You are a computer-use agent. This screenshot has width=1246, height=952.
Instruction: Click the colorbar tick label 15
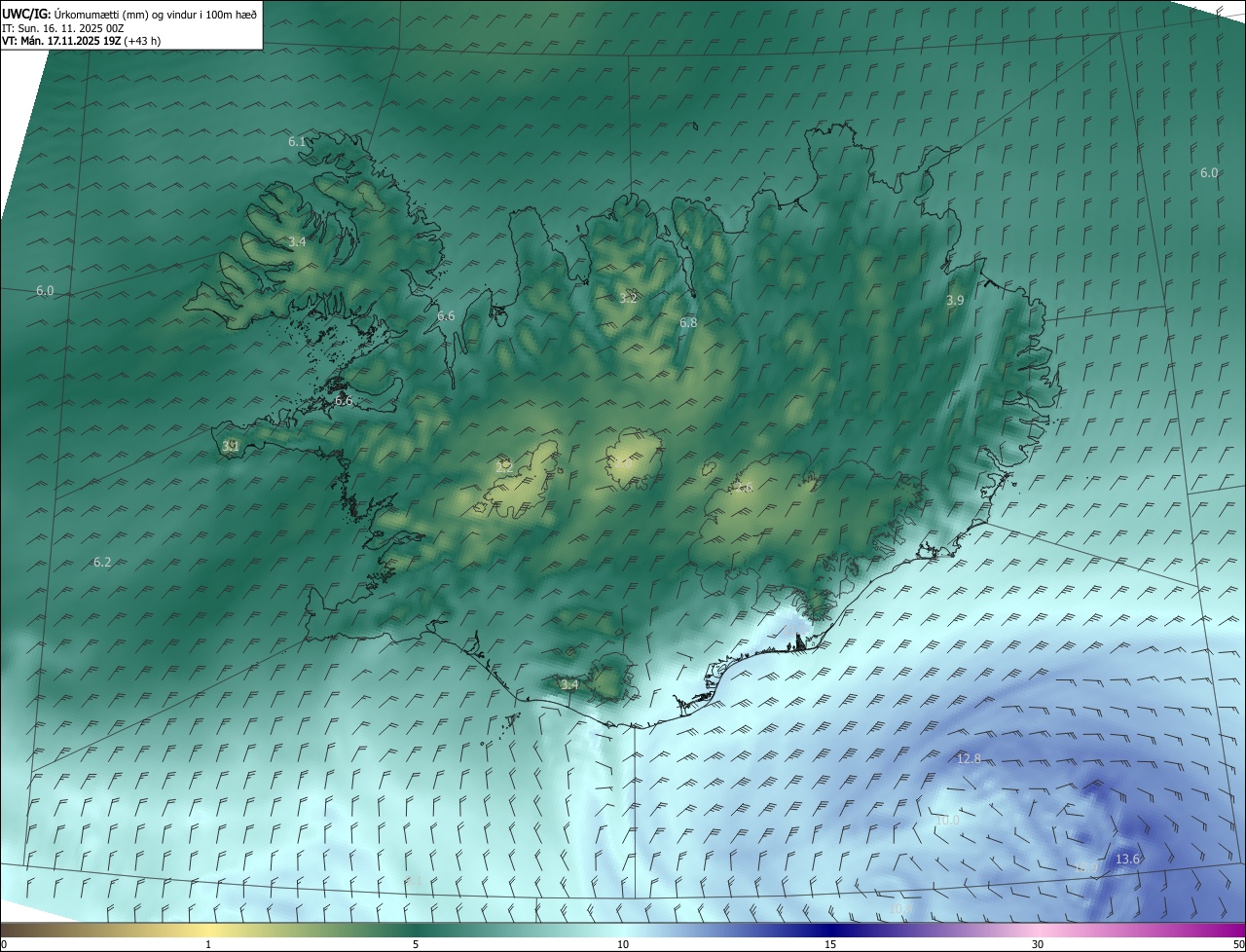830,944
